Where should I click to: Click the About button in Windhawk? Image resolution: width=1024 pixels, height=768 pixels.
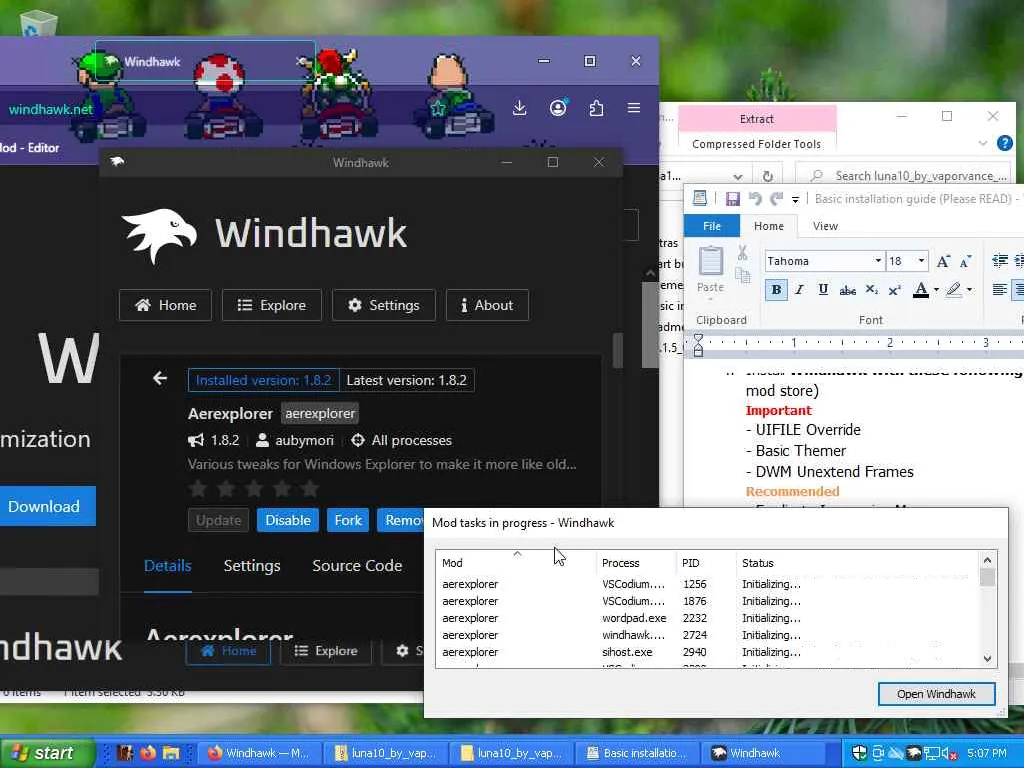[x=487, y=305]
